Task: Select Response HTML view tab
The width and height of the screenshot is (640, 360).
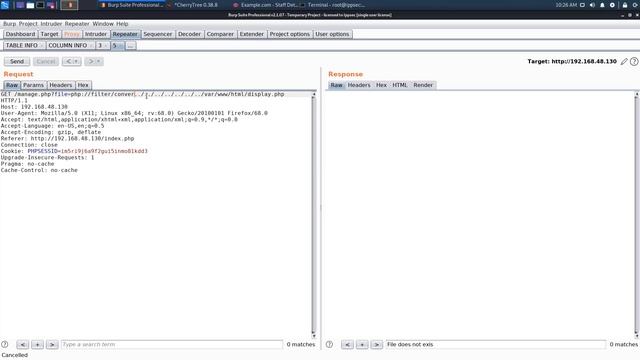Action: (400, 85)
